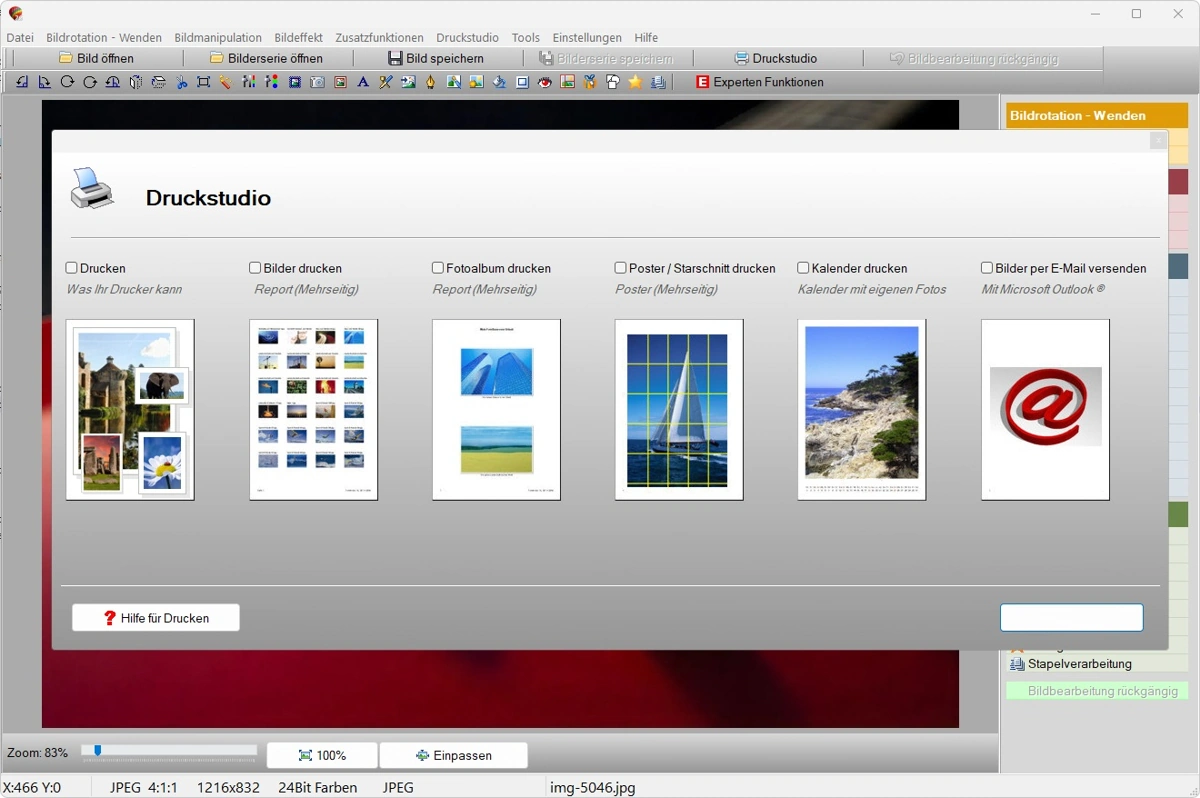
Task: Toggle Bilder per E-Mail versenden checkbox
Action: coord(987,268)
